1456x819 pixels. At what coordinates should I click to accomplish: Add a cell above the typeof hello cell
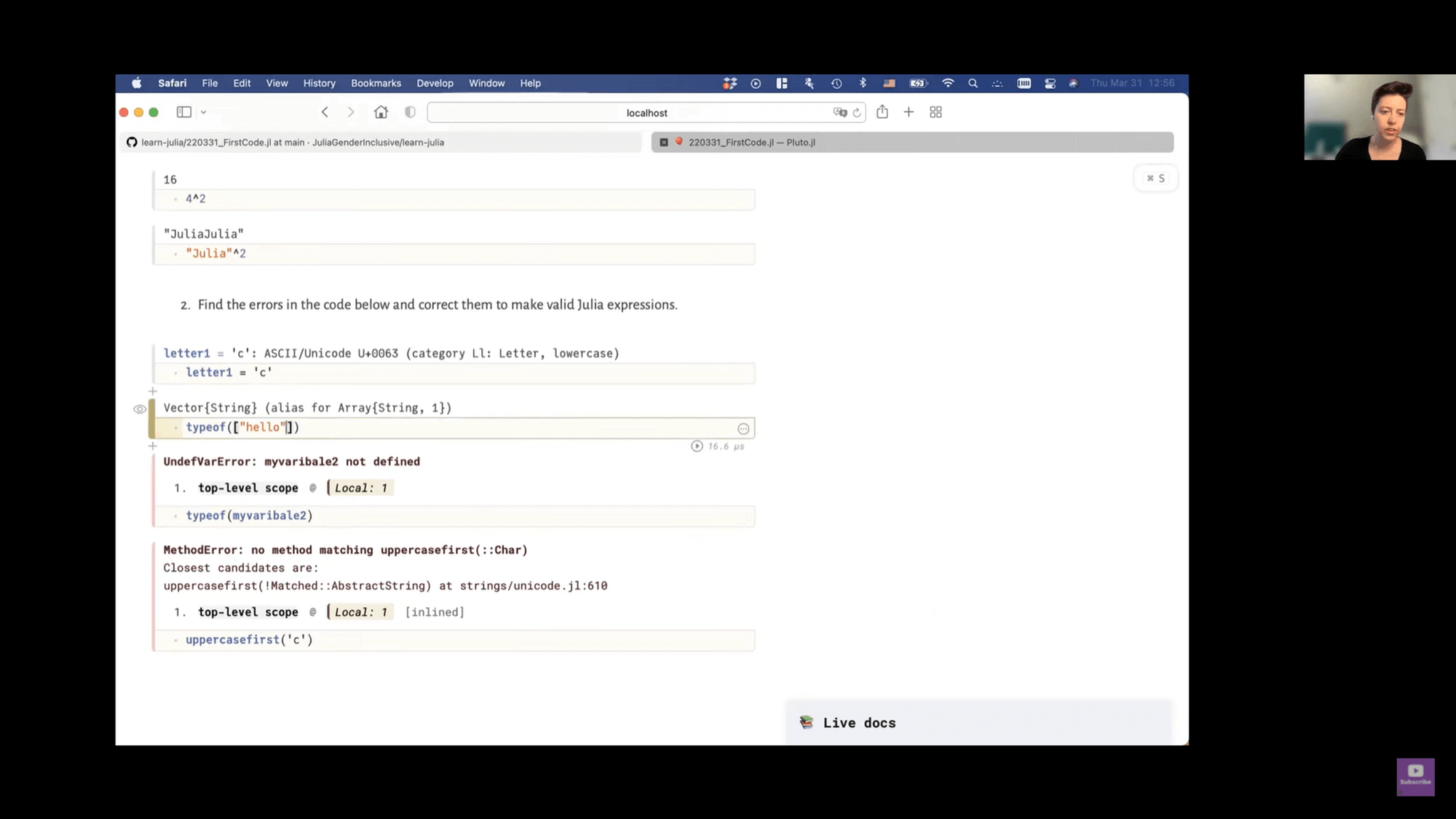click(x=153, y=391)
